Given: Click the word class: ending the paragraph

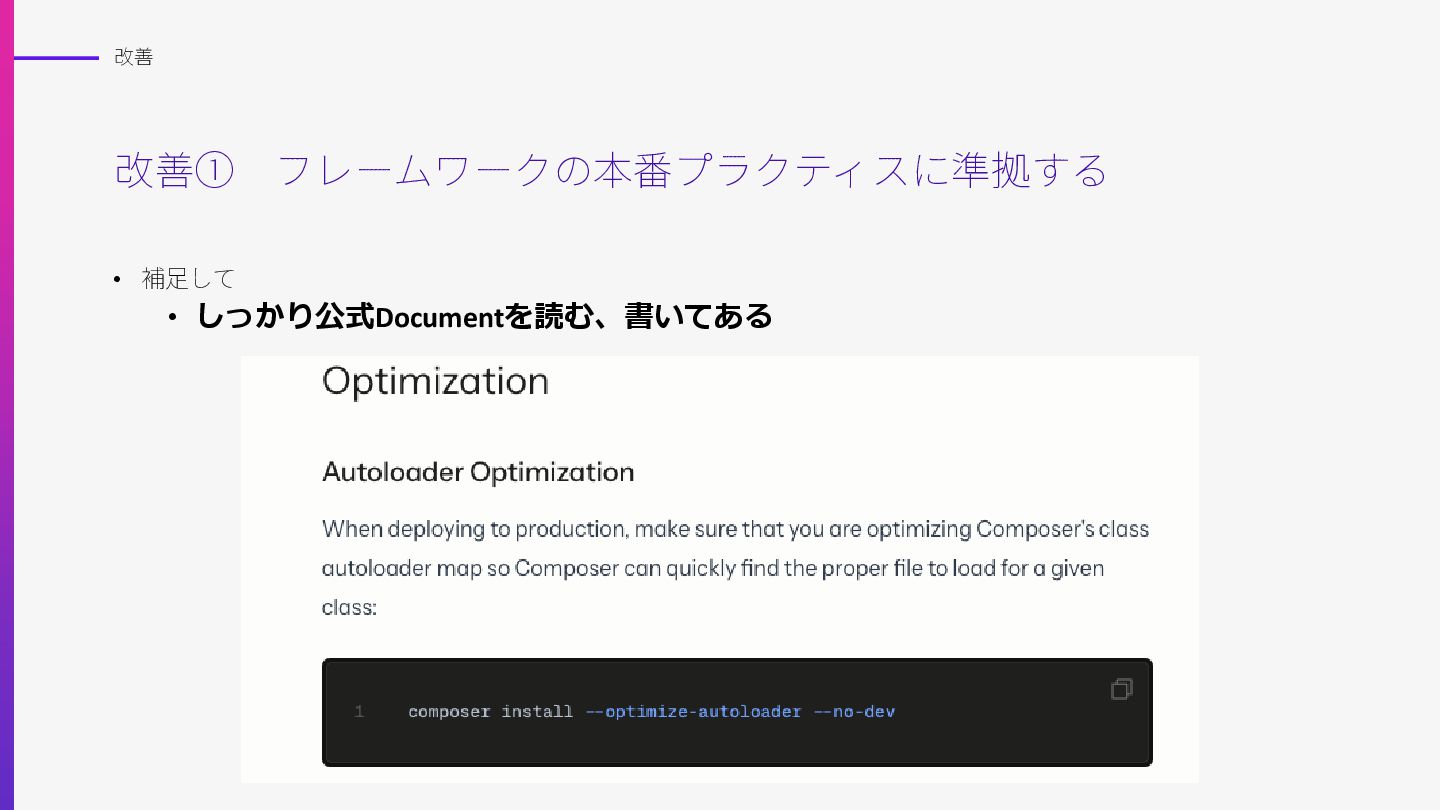Looking at the screenshot, I should [x=349, y=607].
